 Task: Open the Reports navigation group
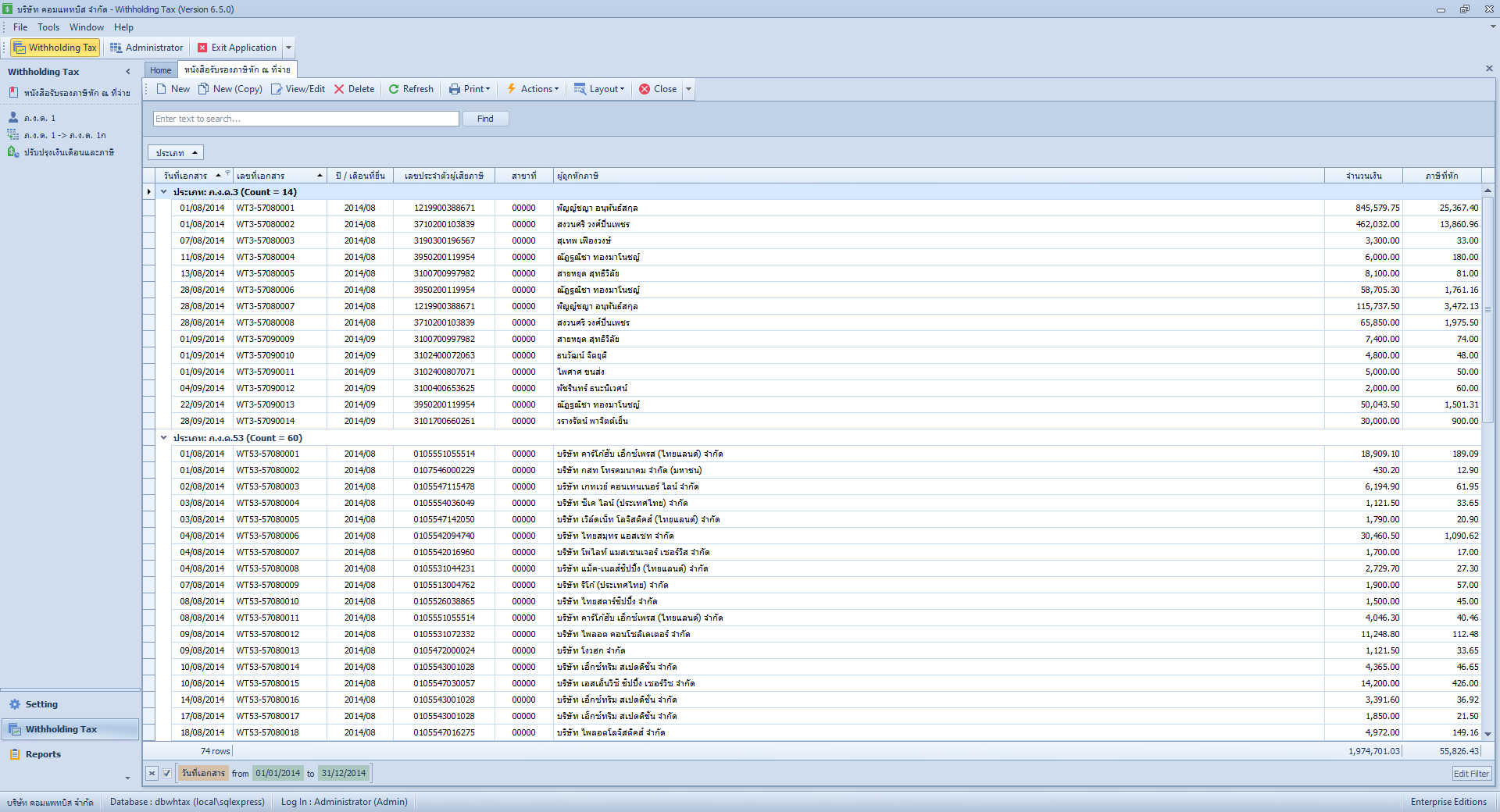pos(70,754)
